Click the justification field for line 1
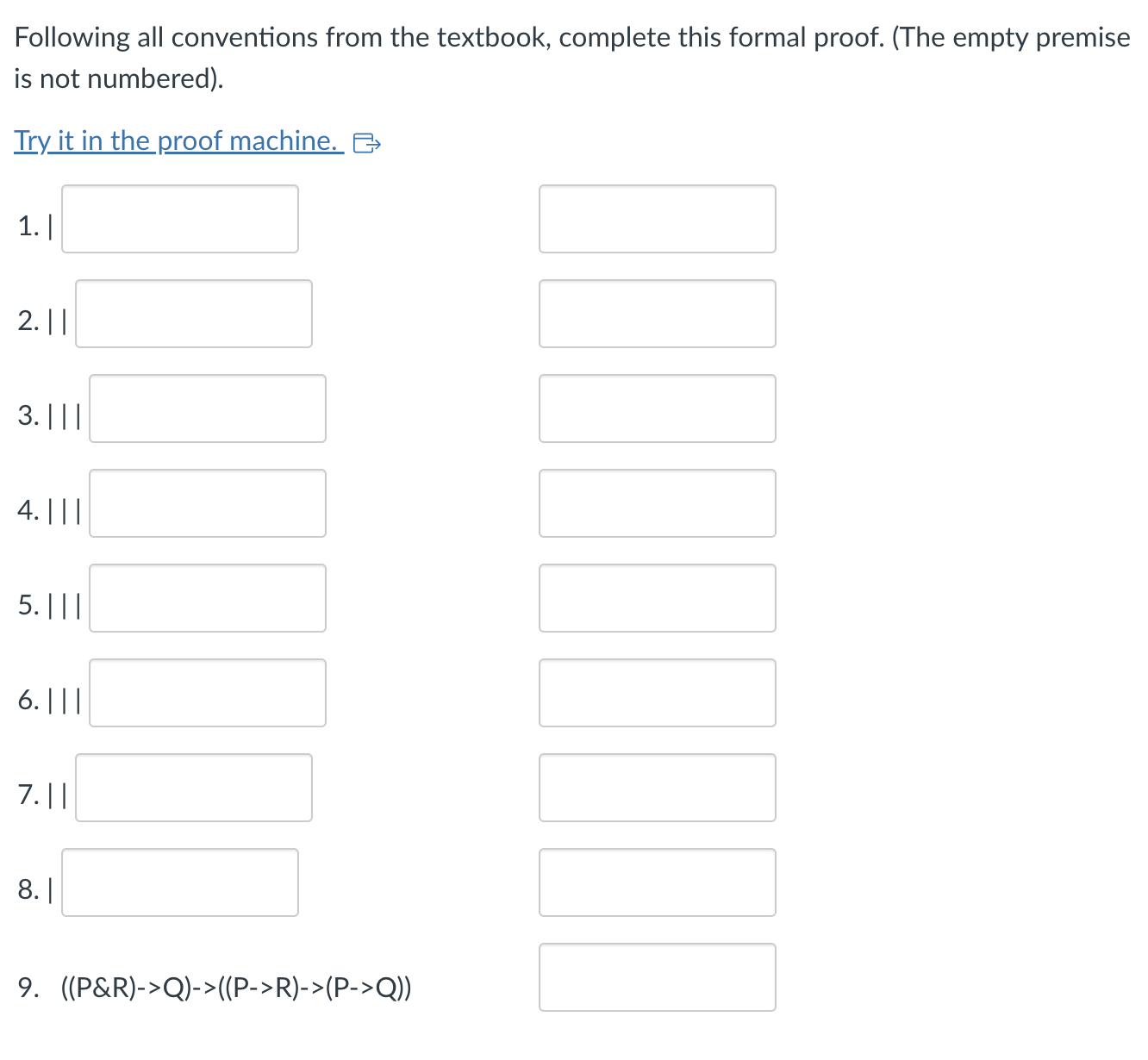 click(x=657, y=219)
